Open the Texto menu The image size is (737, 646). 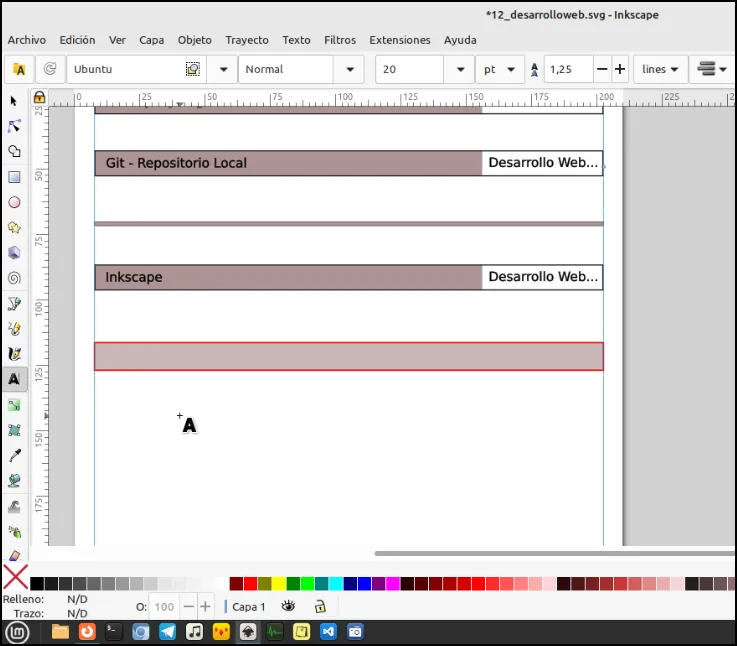point(296,40)
